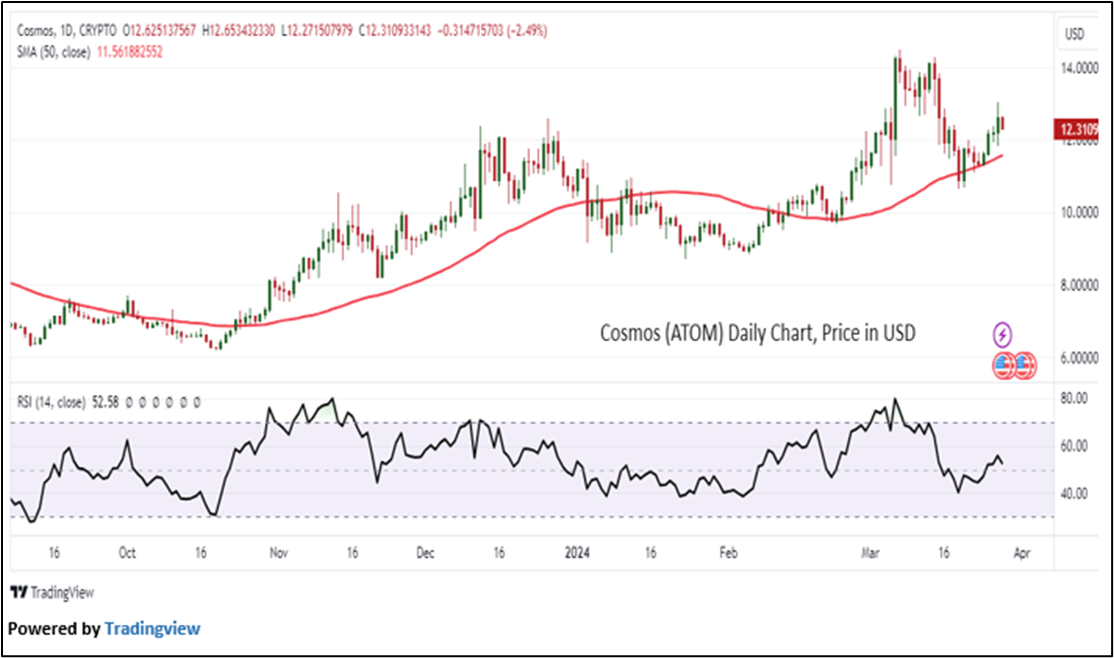
Task: Click the Feb label on time axis
Action: coord(728,553)
